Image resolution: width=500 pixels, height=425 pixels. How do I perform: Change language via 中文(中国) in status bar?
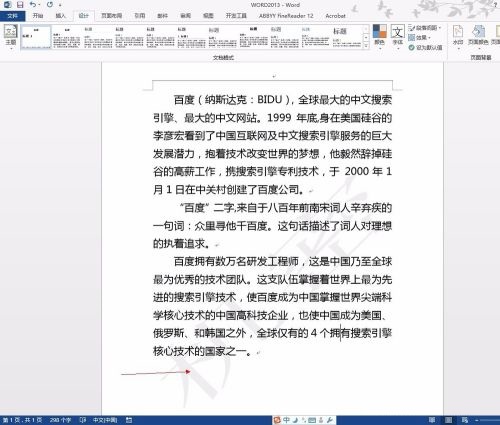[x=105, y=420]
